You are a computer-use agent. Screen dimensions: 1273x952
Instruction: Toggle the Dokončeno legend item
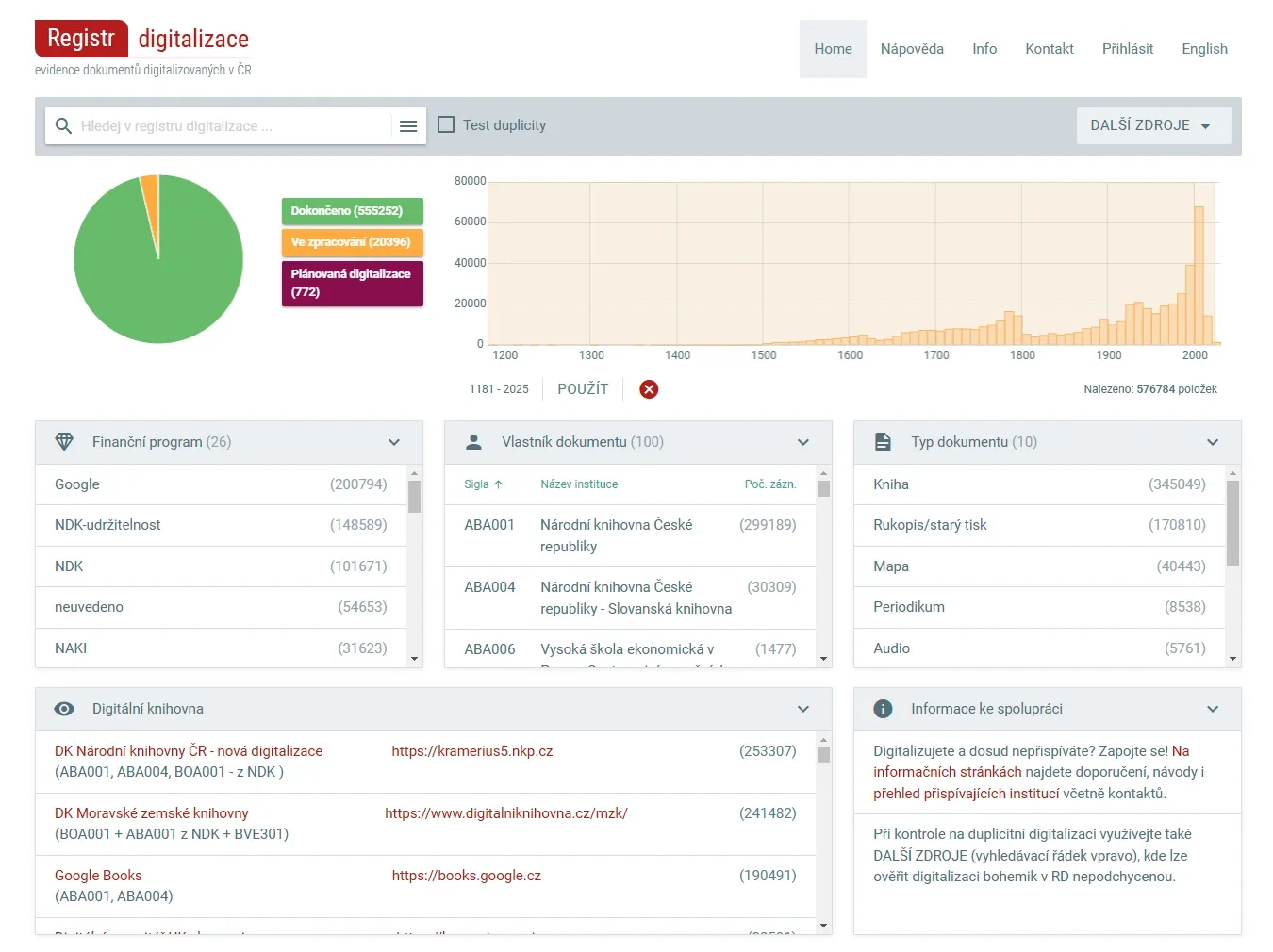[352, 211]
